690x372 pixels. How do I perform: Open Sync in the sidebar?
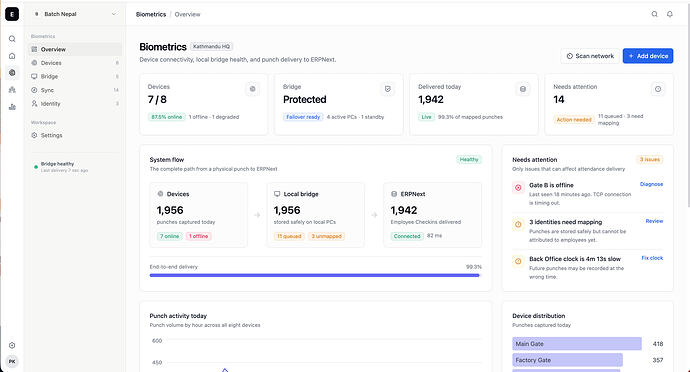coord(76,90)
